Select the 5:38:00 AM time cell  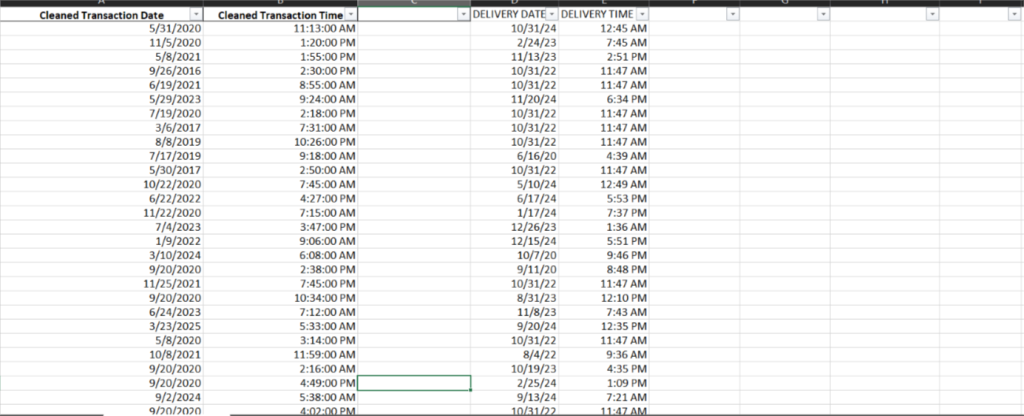280,397
